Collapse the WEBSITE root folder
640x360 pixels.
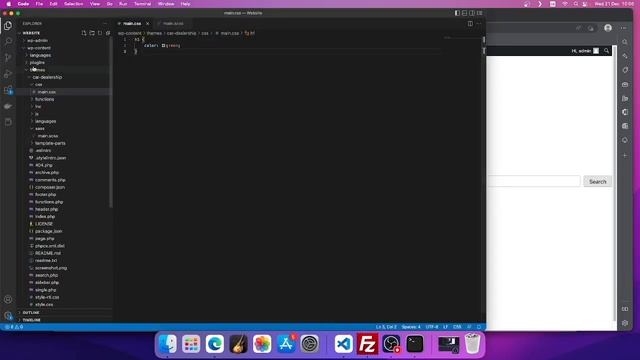click(31, 33)
